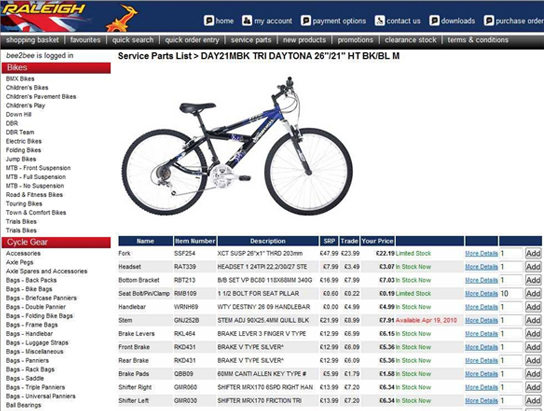Open my account icon link

point(247,21)
